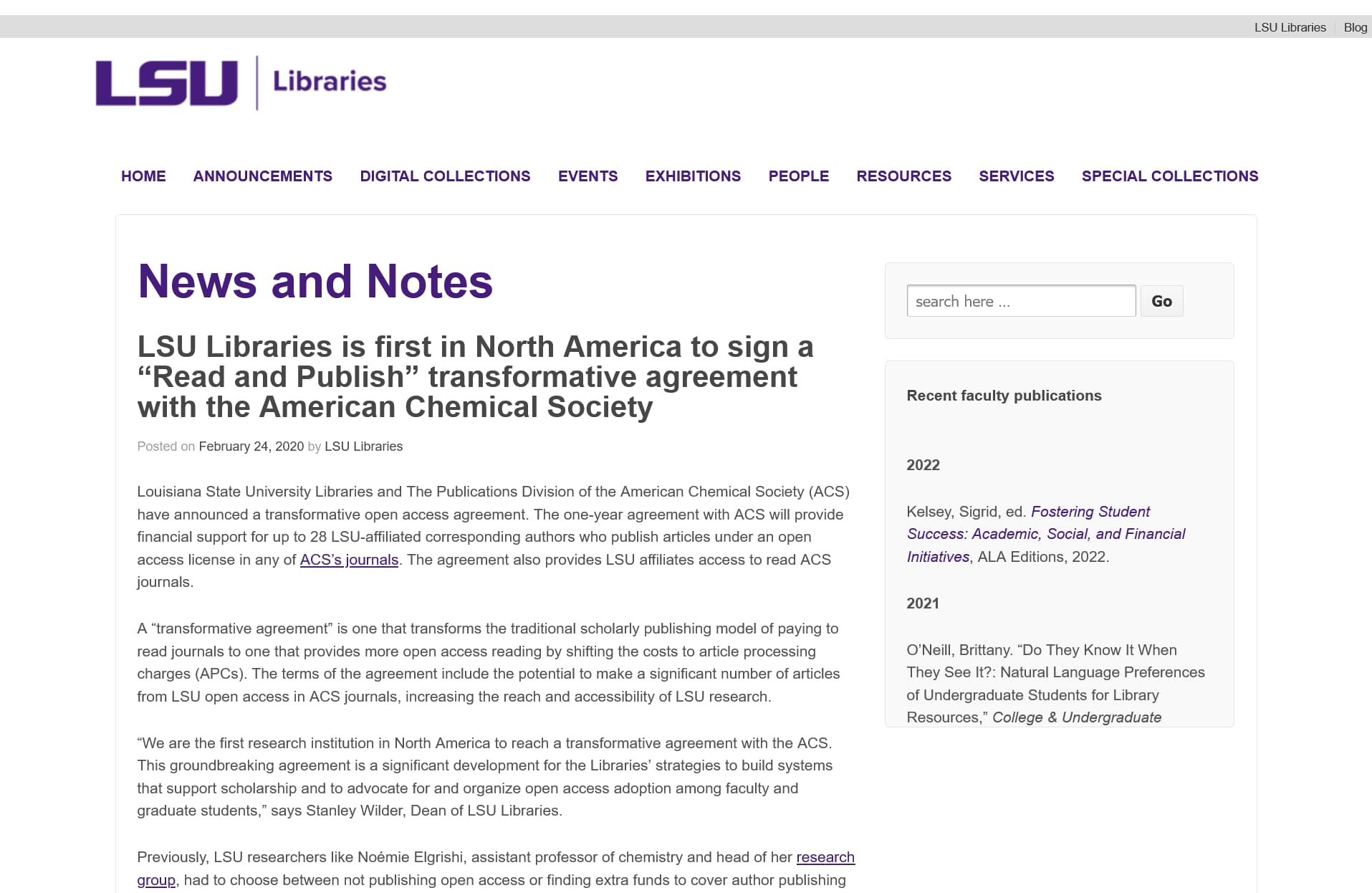Navigate to the Exhibitions section

coord(693,176)
